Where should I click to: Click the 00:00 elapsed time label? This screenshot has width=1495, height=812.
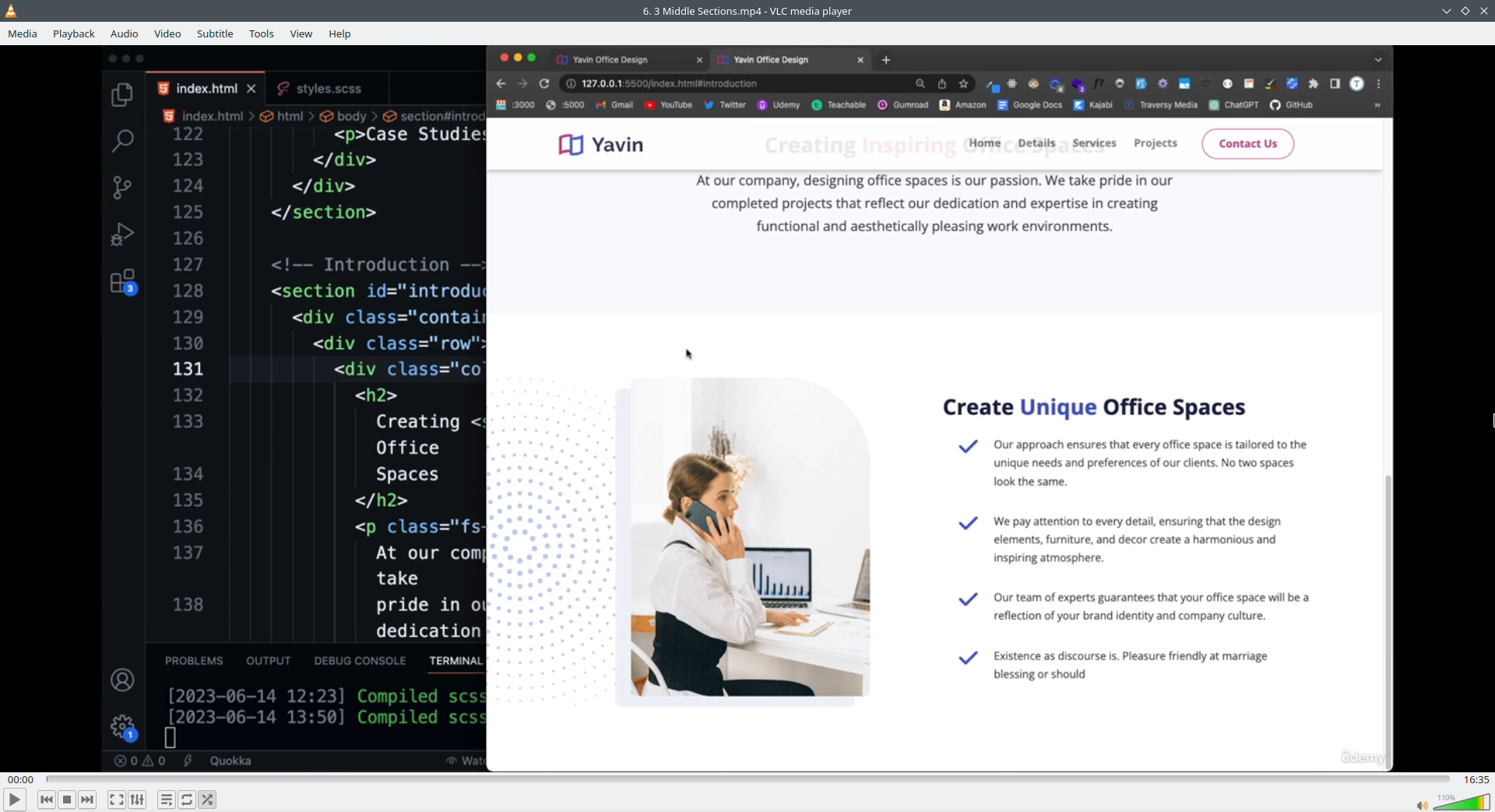20,779
